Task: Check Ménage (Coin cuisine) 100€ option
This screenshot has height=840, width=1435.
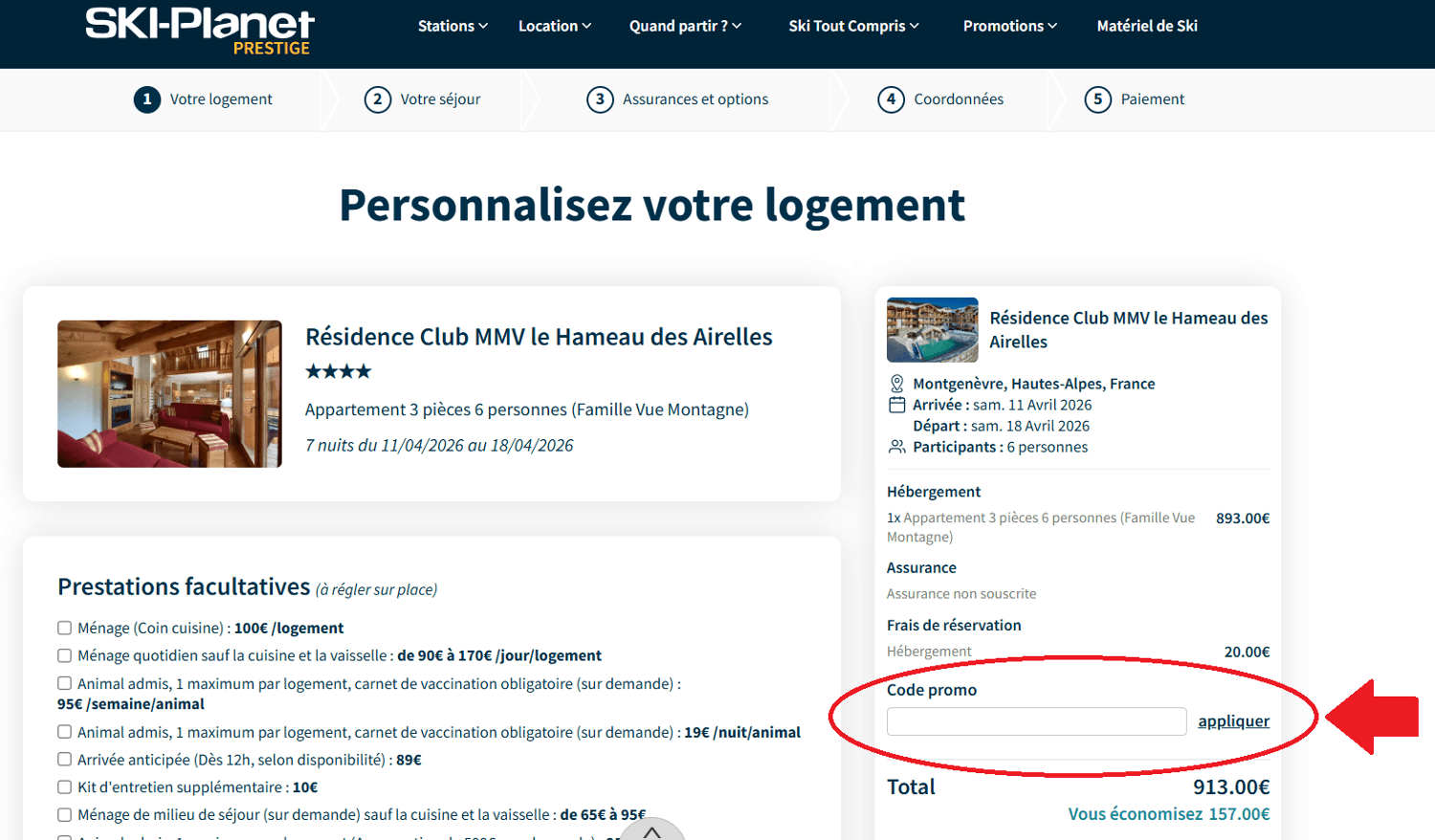Action: pos(64,628)
